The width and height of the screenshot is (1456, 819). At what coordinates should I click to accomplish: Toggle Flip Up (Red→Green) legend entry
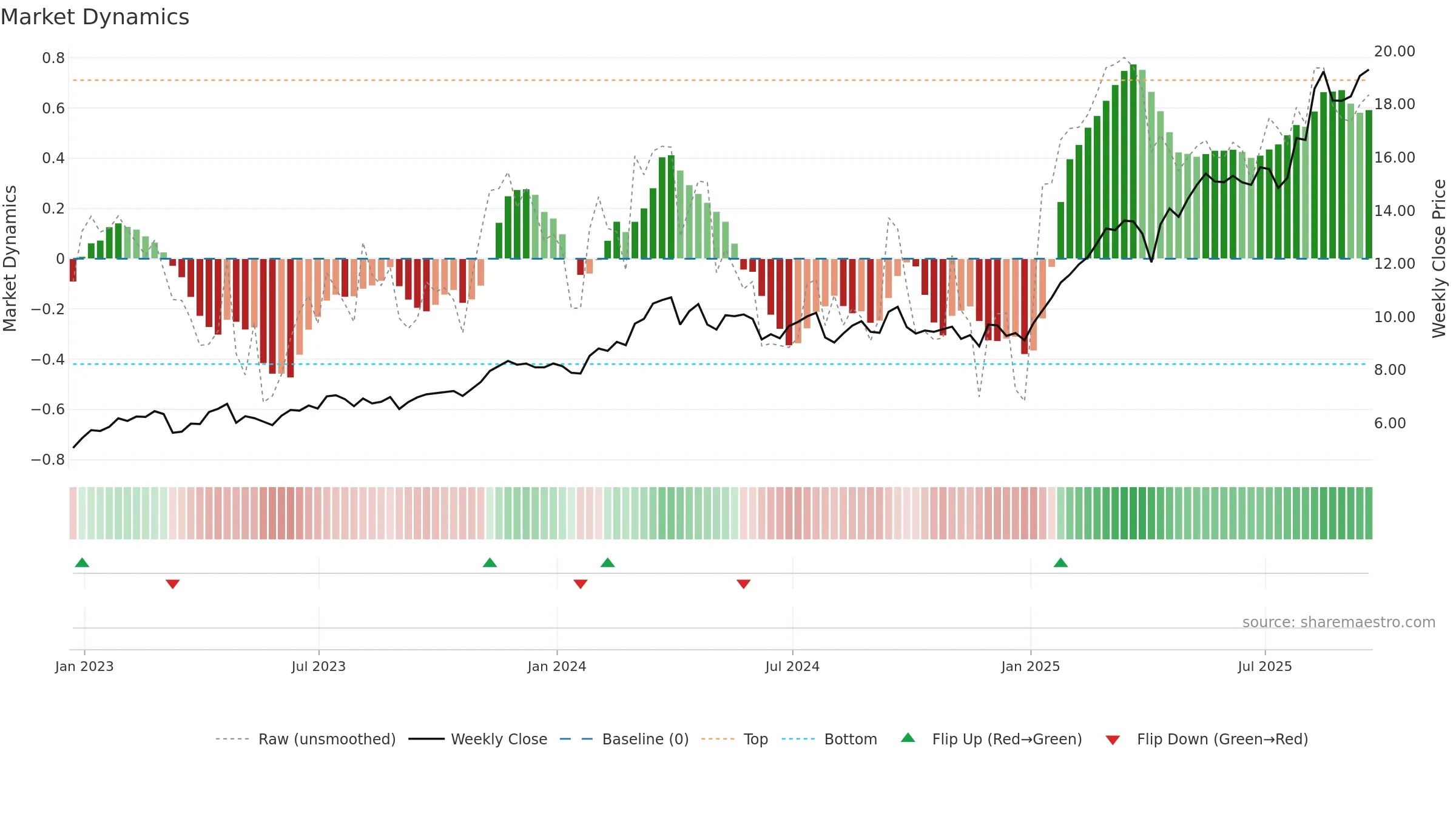[x=991, y=739]
